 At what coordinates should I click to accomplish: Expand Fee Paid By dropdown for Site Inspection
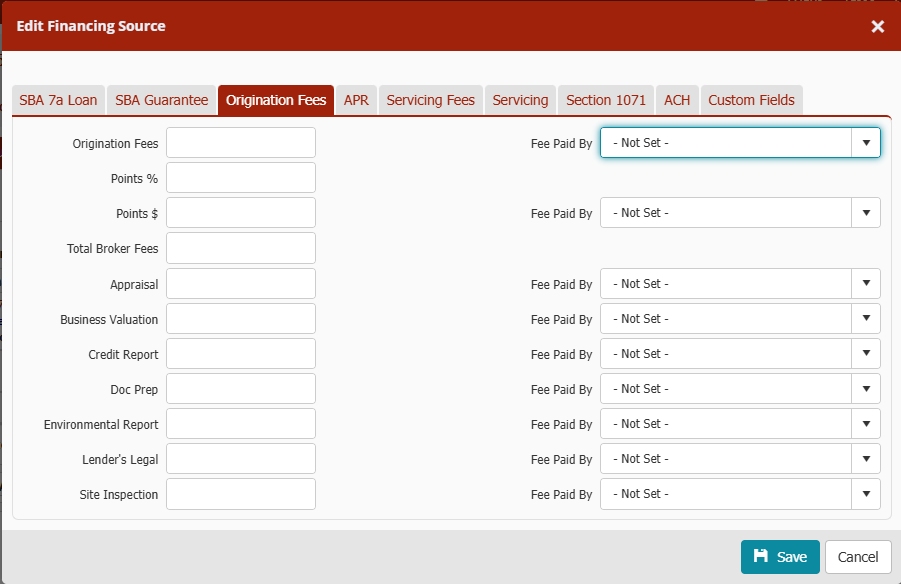tap(740, 494)
